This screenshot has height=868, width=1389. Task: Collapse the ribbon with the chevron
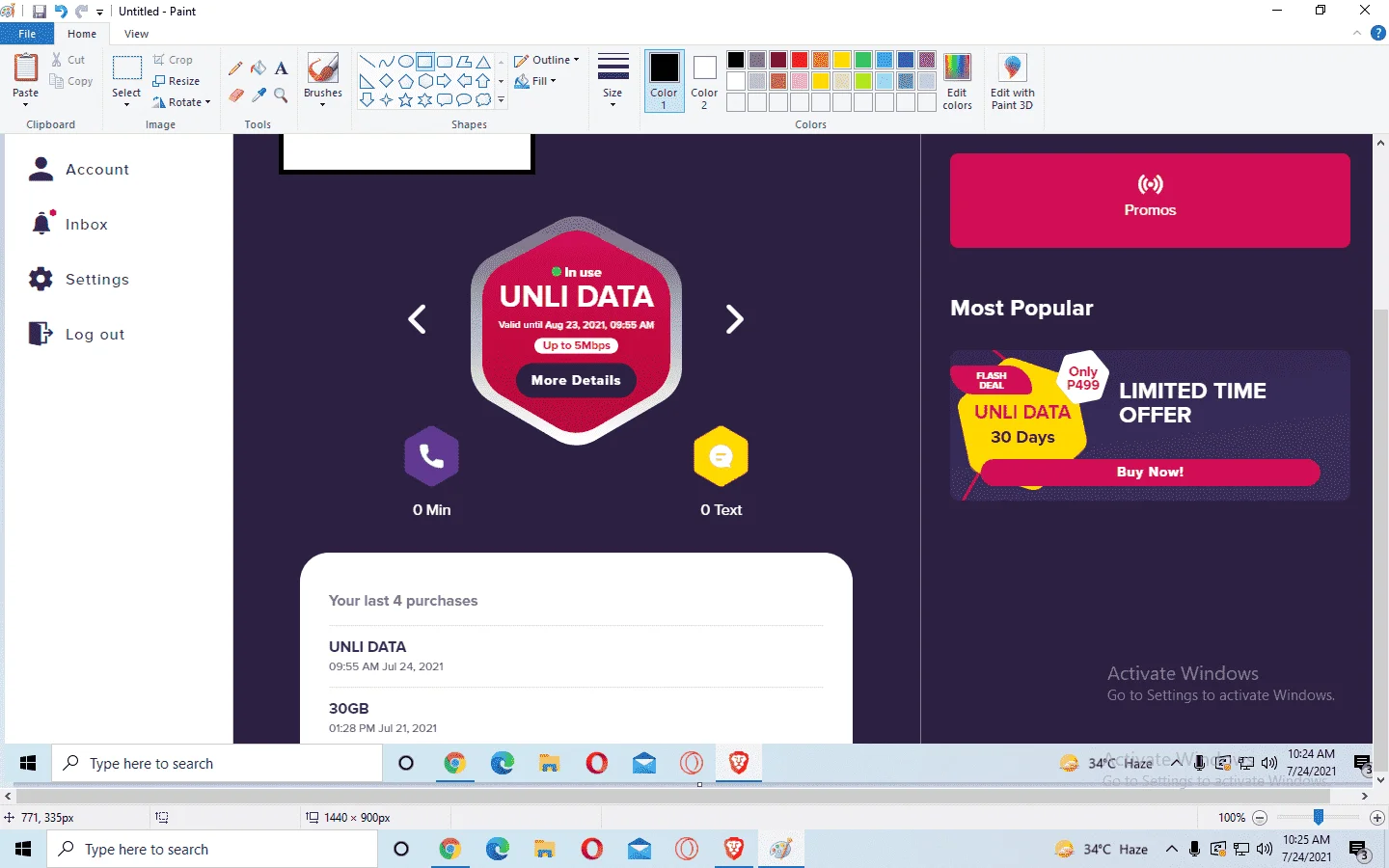(x=1357, y=33)
